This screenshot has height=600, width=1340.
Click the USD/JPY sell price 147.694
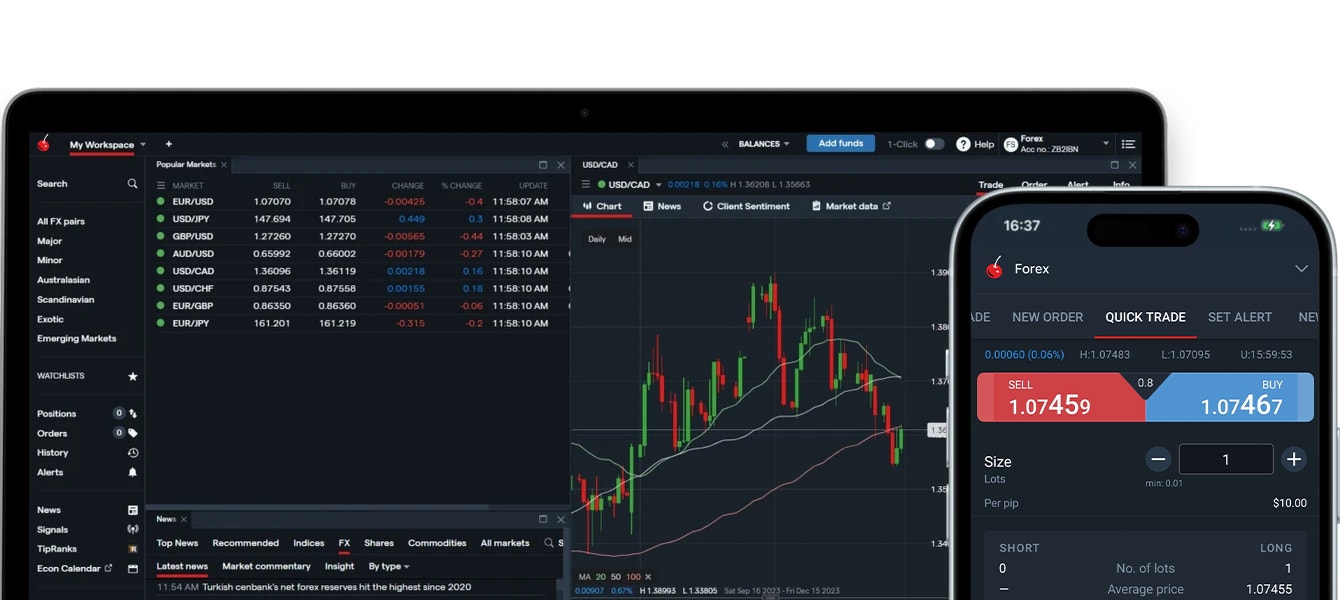273,219
